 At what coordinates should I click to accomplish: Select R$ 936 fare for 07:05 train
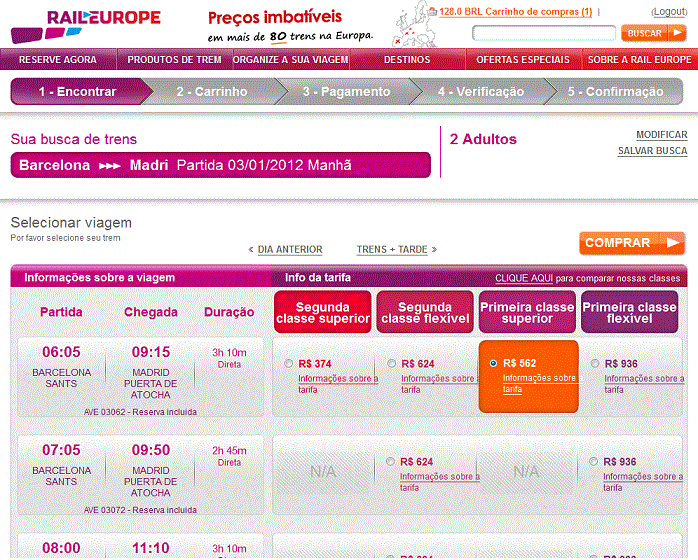click(593, 462)
